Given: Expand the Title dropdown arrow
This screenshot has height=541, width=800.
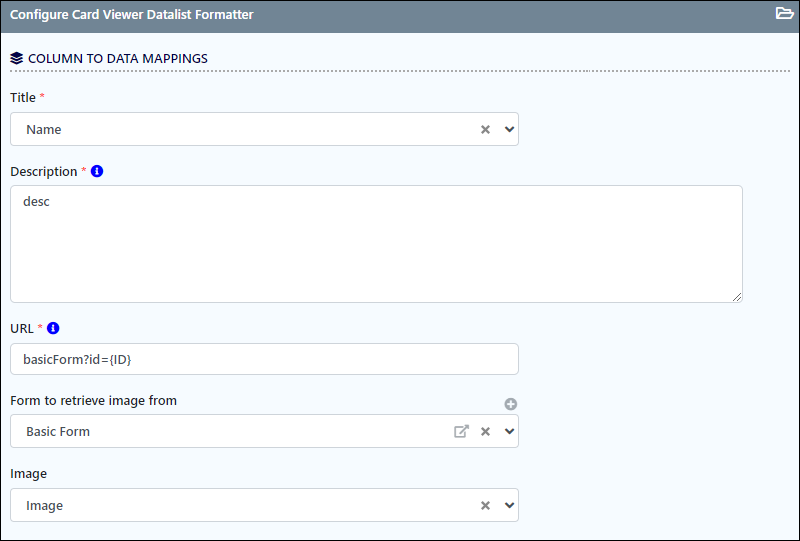Looking at the screenshot, I should (509, 130).
